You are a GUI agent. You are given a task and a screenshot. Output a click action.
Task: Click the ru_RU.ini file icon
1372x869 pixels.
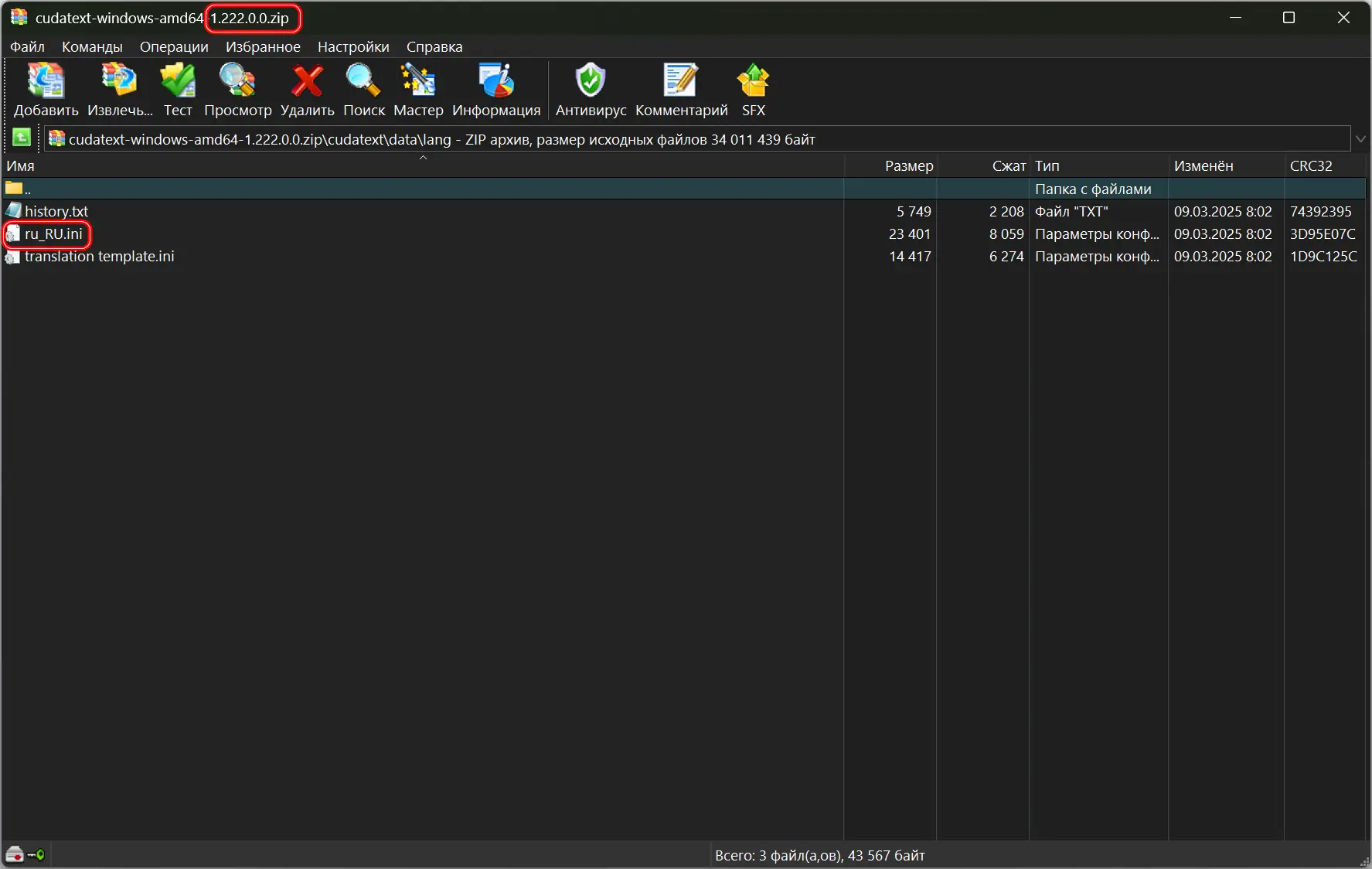tap(13, 233)
